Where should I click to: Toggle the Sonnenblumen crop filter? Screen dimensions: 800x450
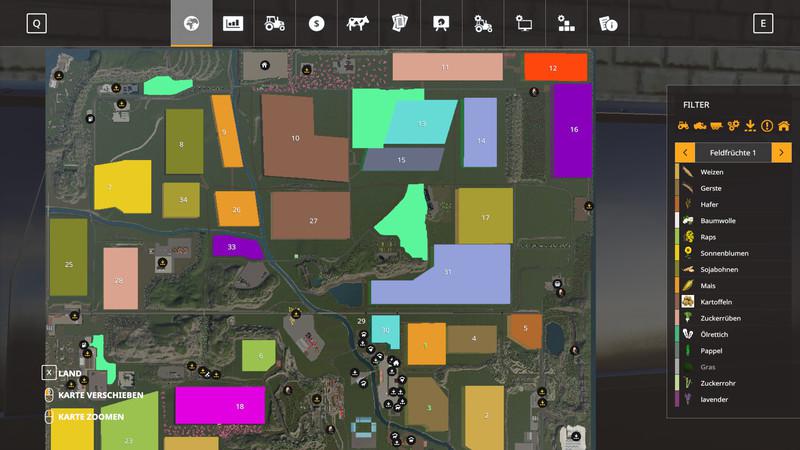tap(724, 253)
